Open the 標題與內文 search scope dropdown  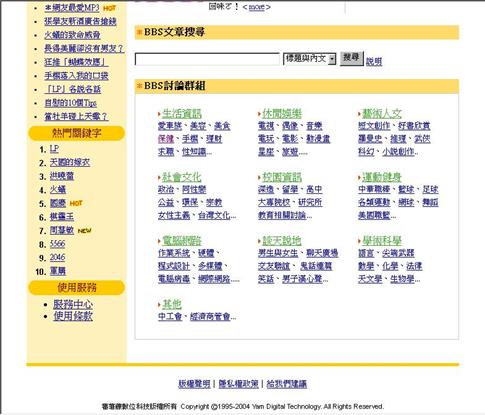click(x=309, y=59)
